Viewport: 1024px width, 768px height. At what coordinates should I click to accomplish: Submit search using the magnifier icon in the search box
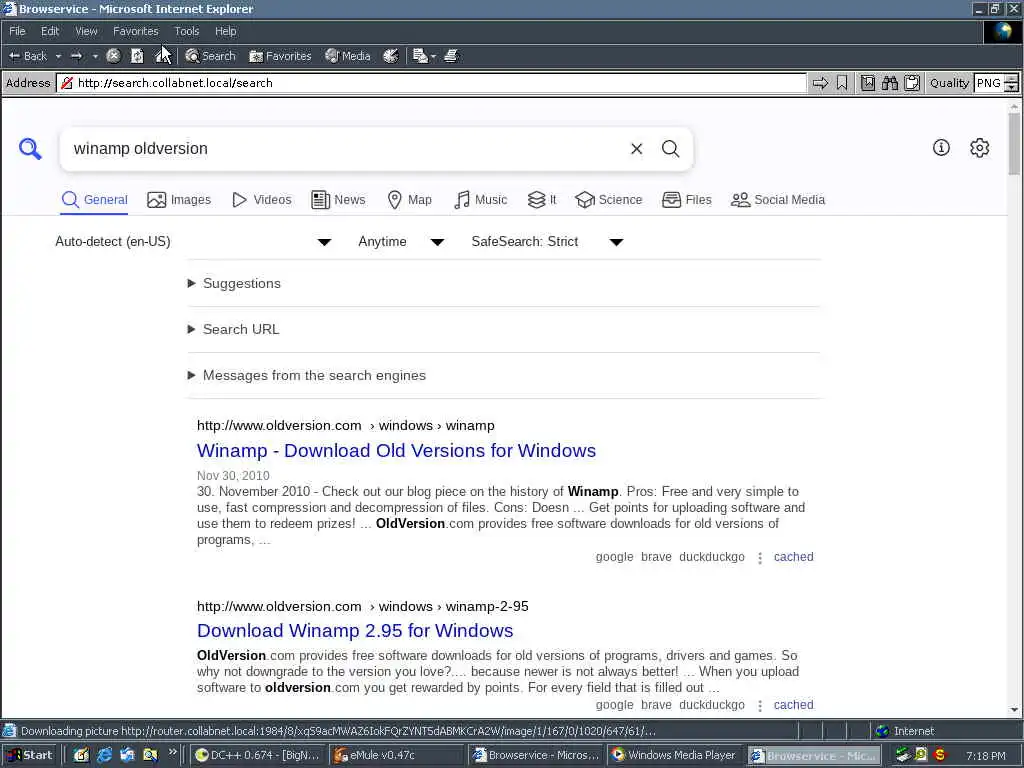pos(671,149)
